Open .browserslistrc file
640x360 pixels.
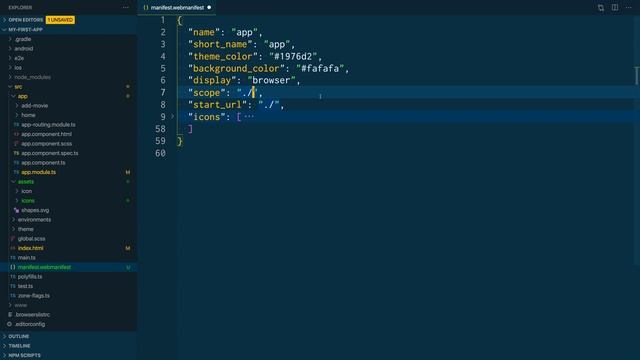[x=32, y=315]
